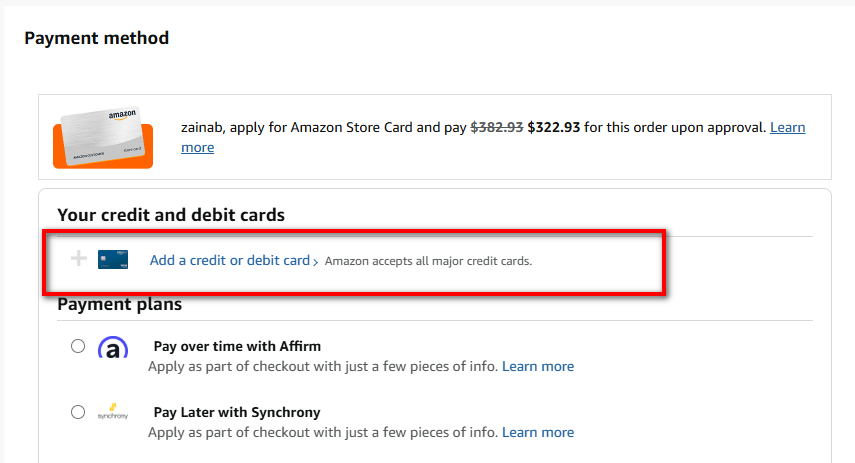Screen dimensions: 855x463
Task: Click the Amazon Store Card image
Action: 104,138
